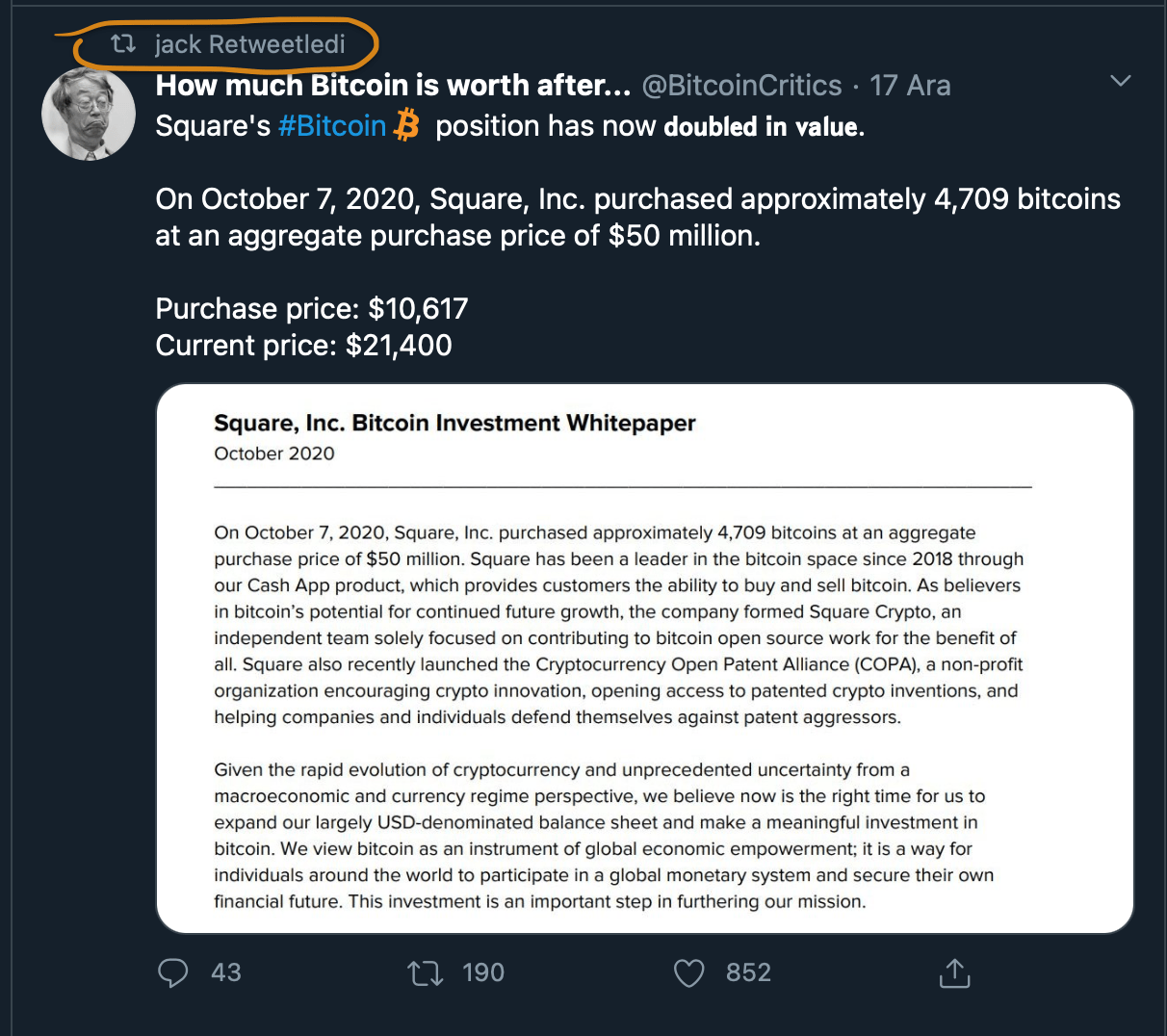Click the 'Current price: $21,400' line

coord(303,345)
